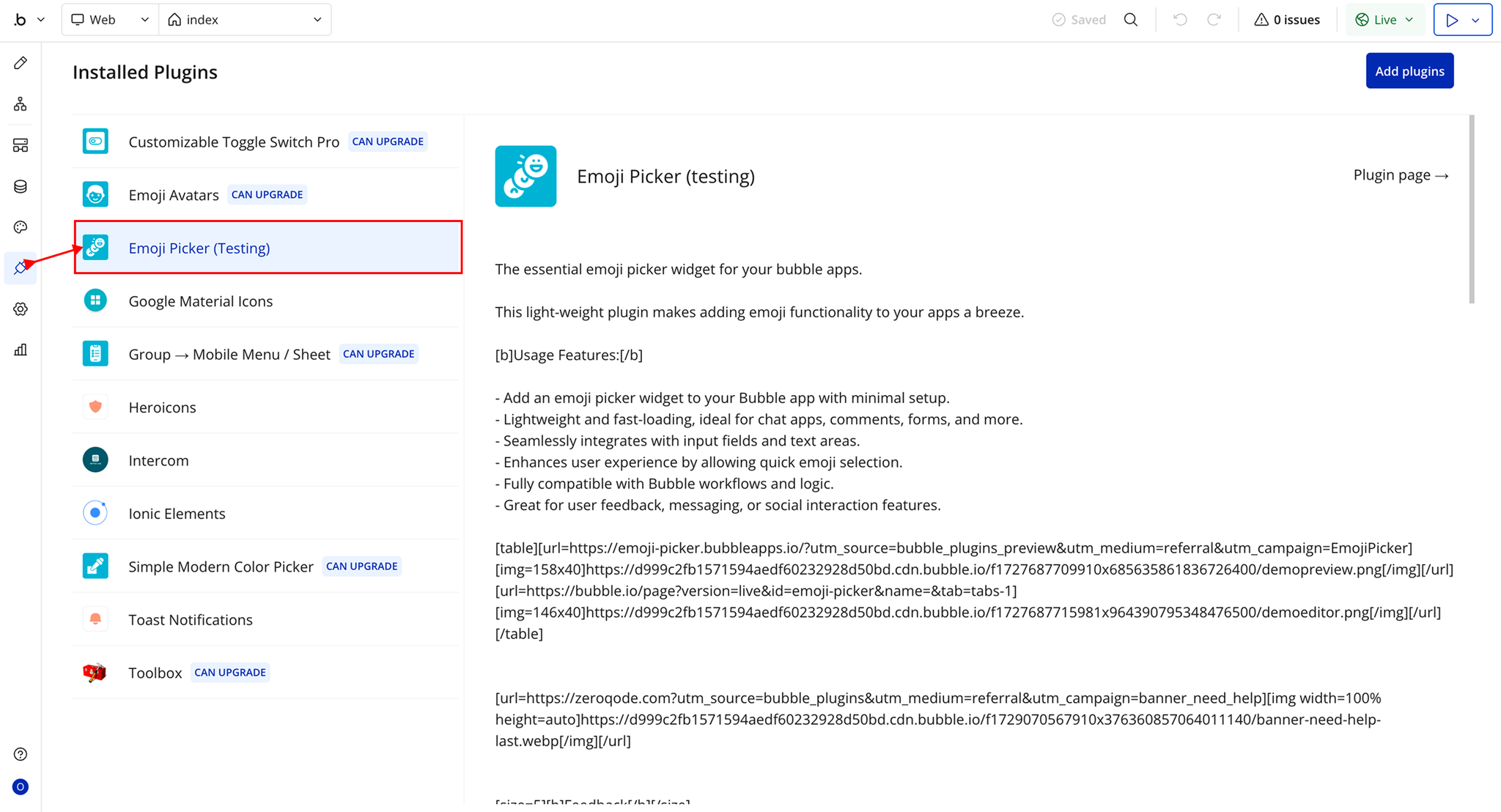Open the Settings gear in sidebar

21,309
